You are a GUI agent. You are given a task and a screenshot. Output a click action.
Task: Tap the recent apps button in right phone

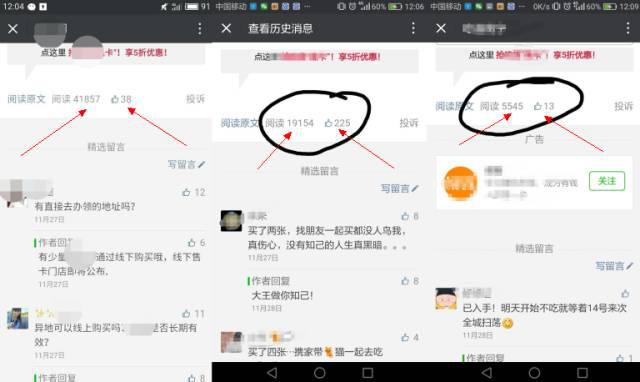(582, 373)
